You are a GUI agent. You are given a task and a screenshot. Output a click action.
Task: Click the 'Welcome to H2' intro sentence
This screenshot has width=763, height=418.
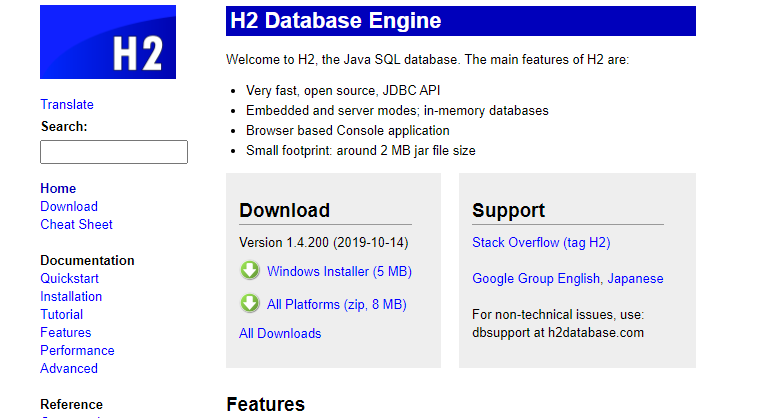427,59
